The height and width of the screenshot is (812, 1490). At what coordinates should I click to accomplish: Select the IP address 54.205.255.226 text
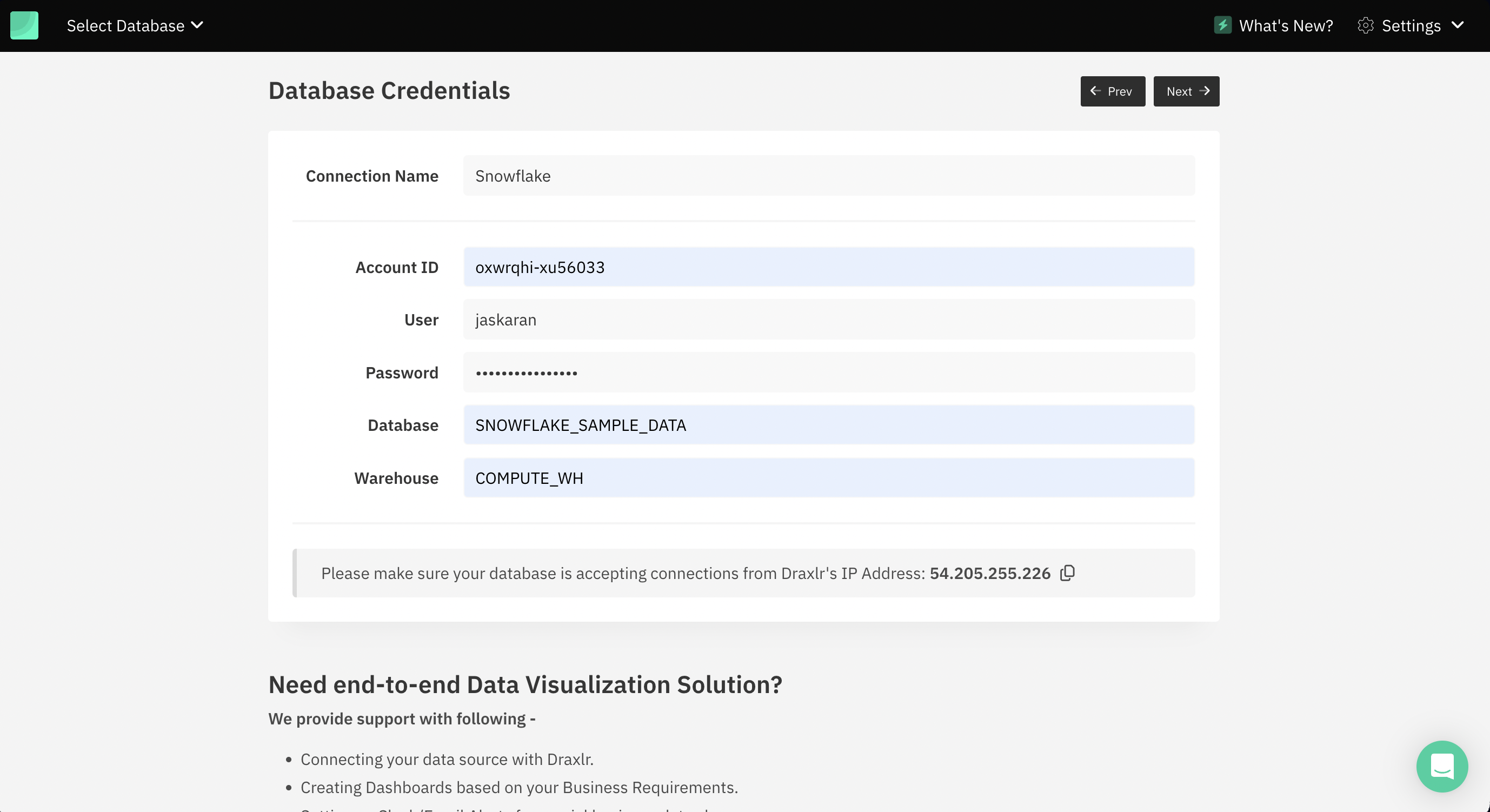tap(990, 573)
